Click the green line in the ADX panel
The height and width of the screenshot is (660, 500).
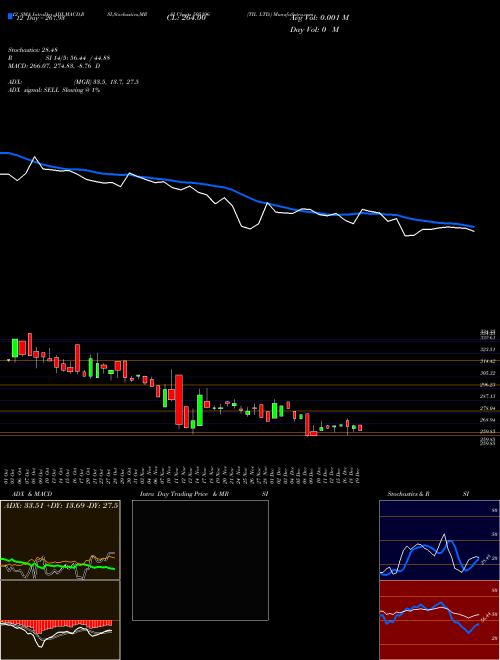(58, 565)
